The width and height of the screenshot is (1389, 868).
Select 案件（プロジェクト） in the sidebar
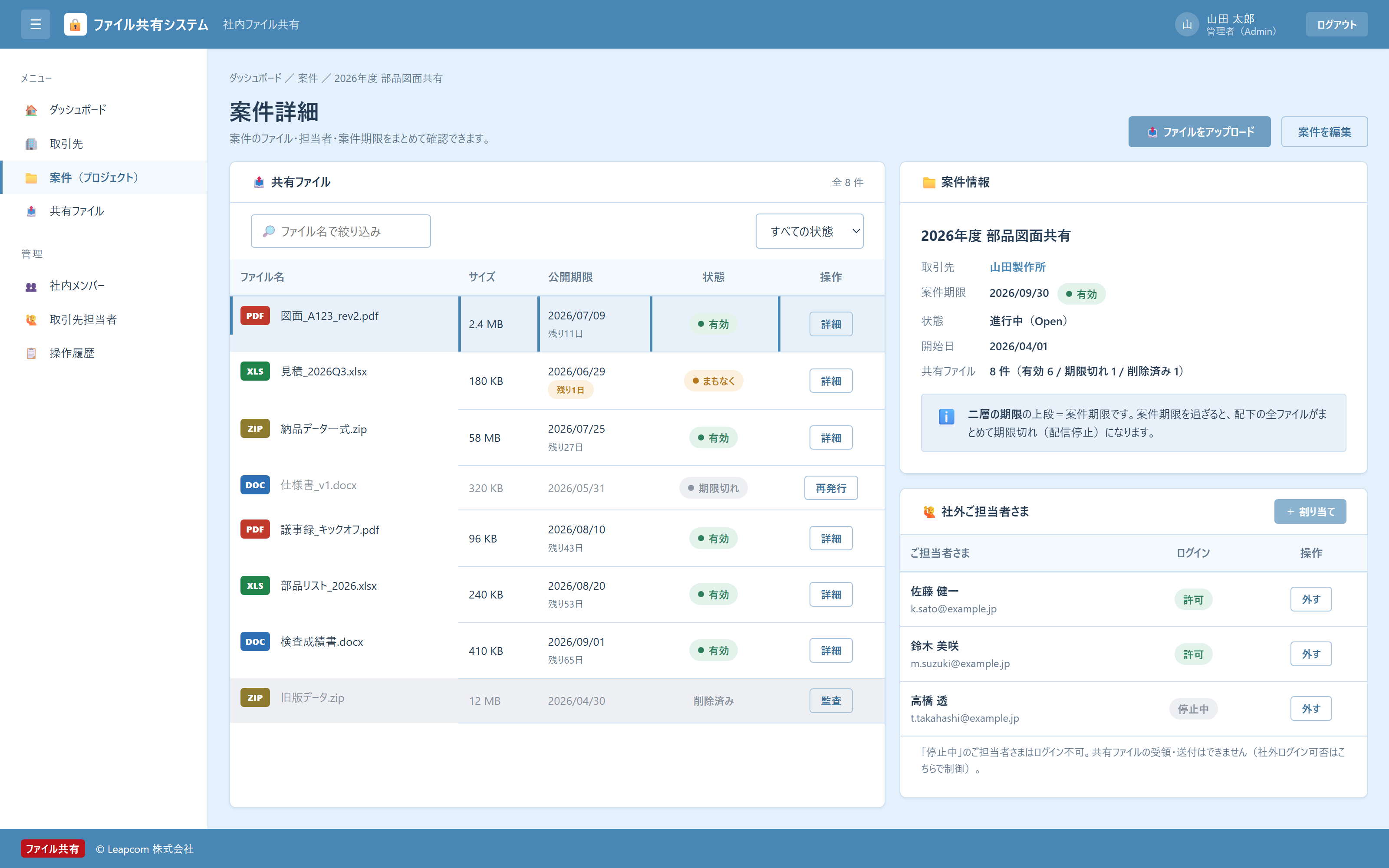103,178
